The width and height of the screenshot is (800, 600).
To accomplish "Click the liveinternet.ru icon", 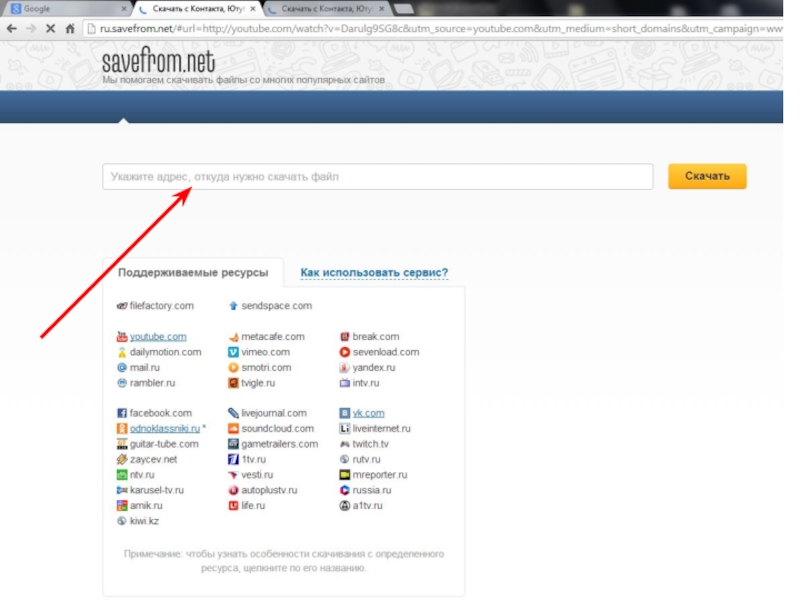I will tap(344, 428).
